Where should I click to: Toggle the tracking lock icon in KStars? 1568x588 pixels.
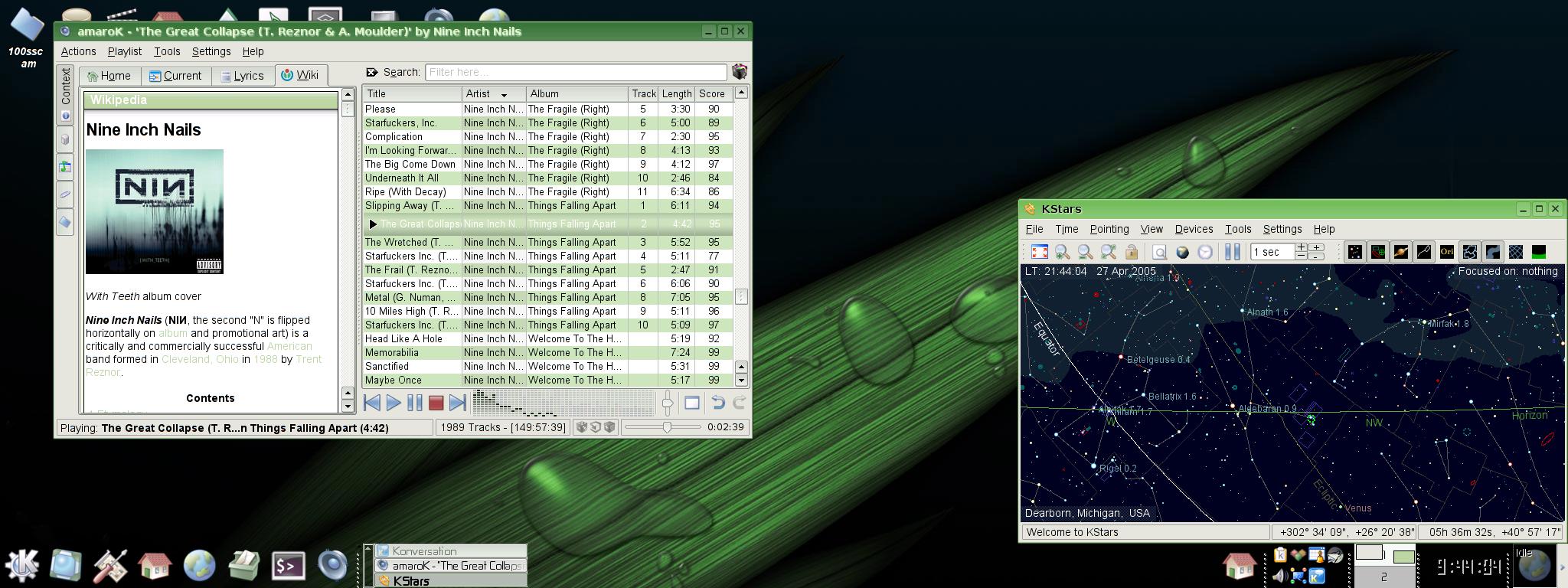click(x=1132, y=252)
